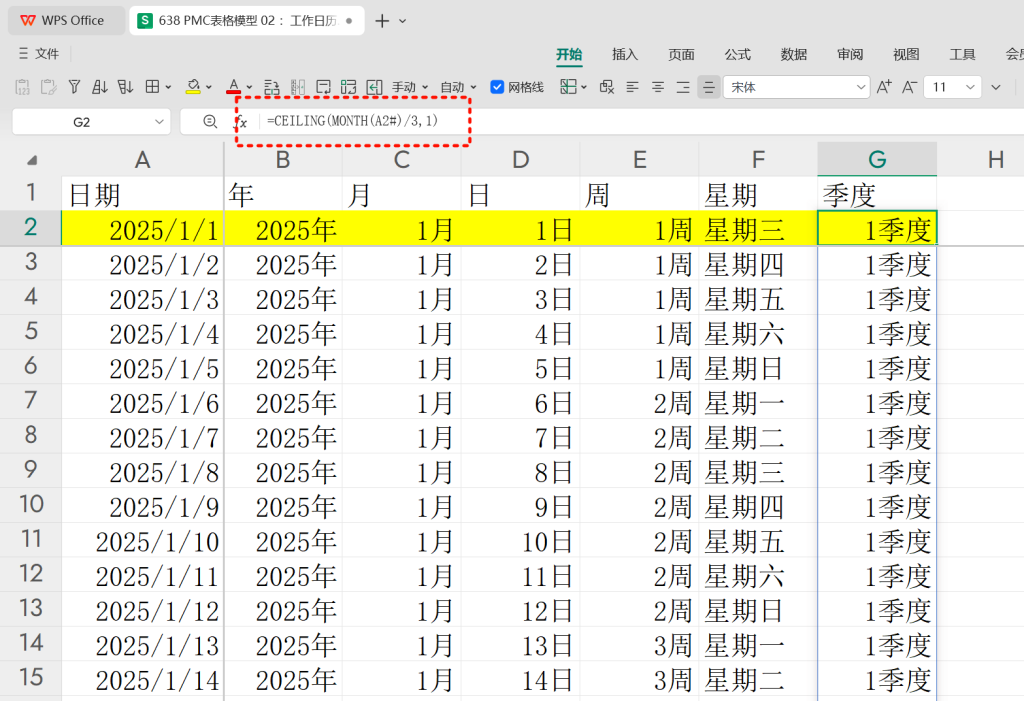
Task: Click into the formula bar CEILING formula
Action: [x=353, y=121]
